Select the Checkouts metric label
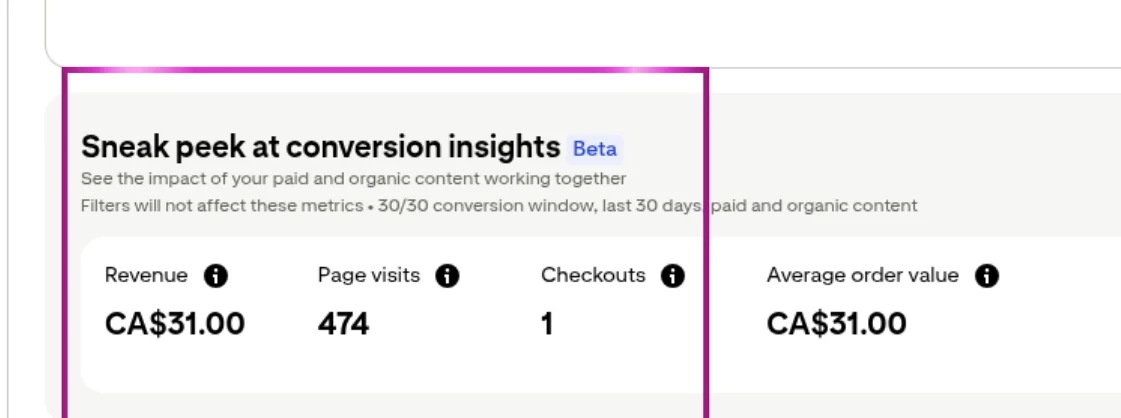1121x418 pixels. pos(593,276)
